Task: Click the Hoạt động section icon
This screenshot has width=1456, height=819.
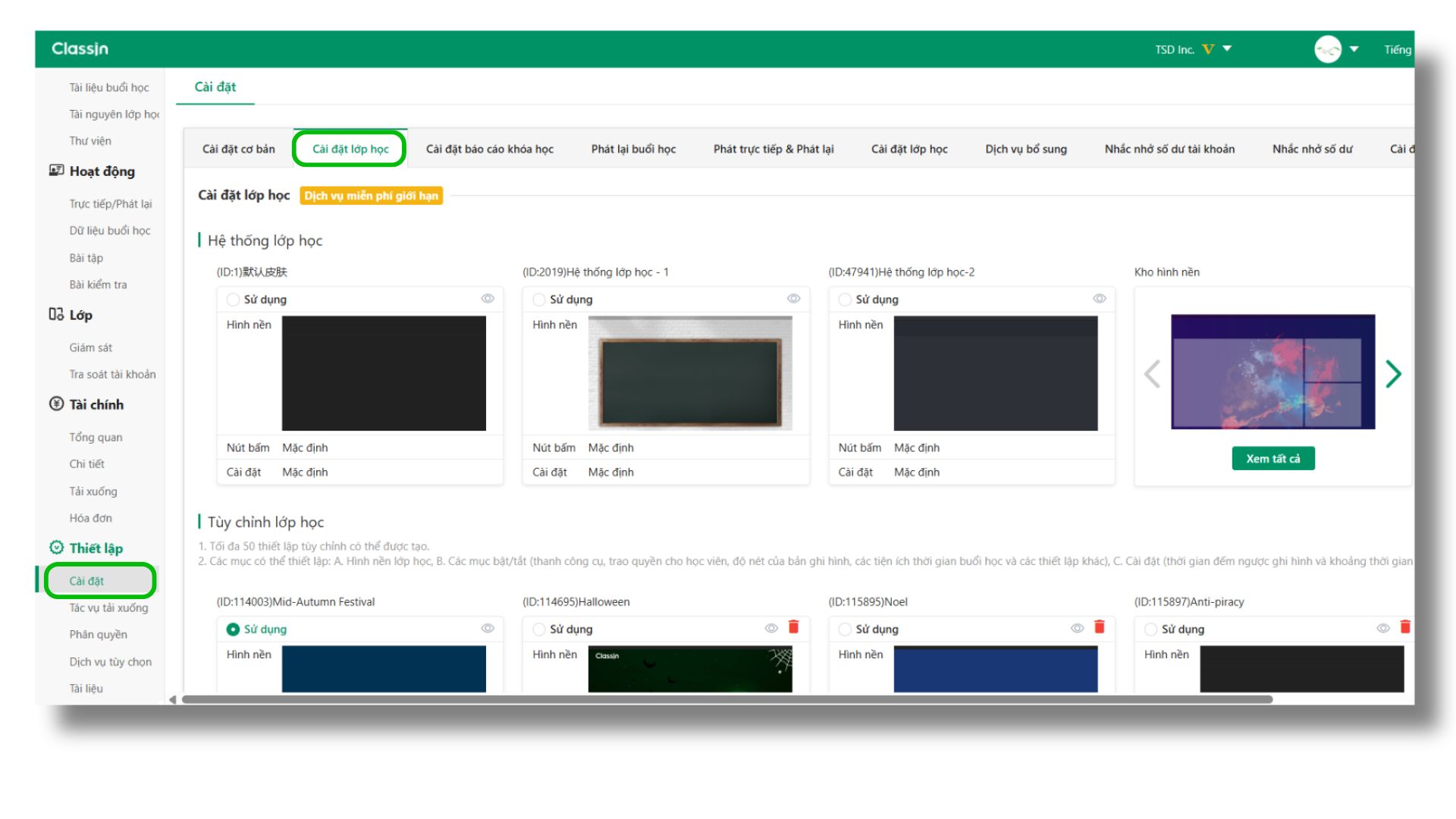Action: (56, 171)
